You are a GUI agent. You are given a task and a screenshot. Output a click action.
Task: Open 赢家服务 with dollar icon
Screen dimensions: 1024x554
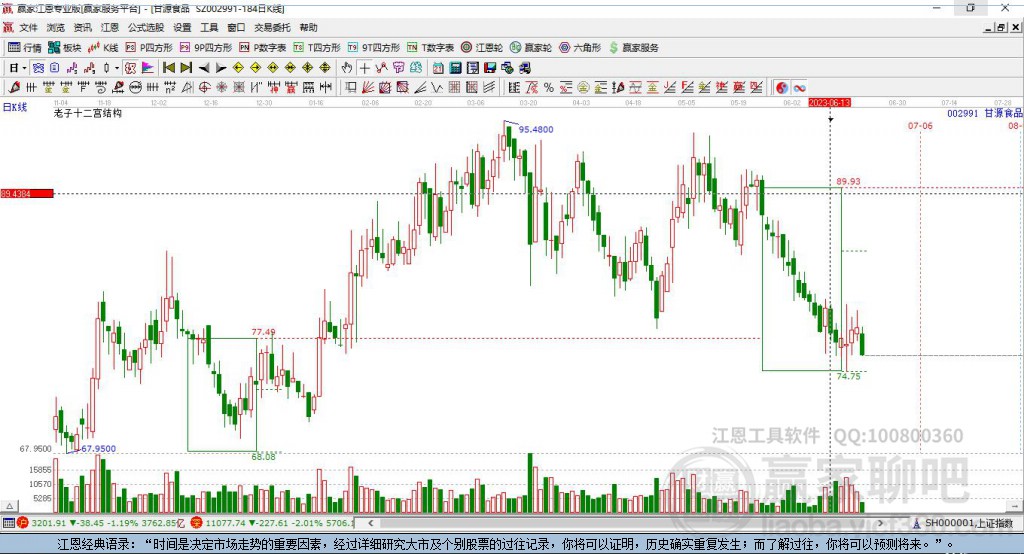pos(633,48)
